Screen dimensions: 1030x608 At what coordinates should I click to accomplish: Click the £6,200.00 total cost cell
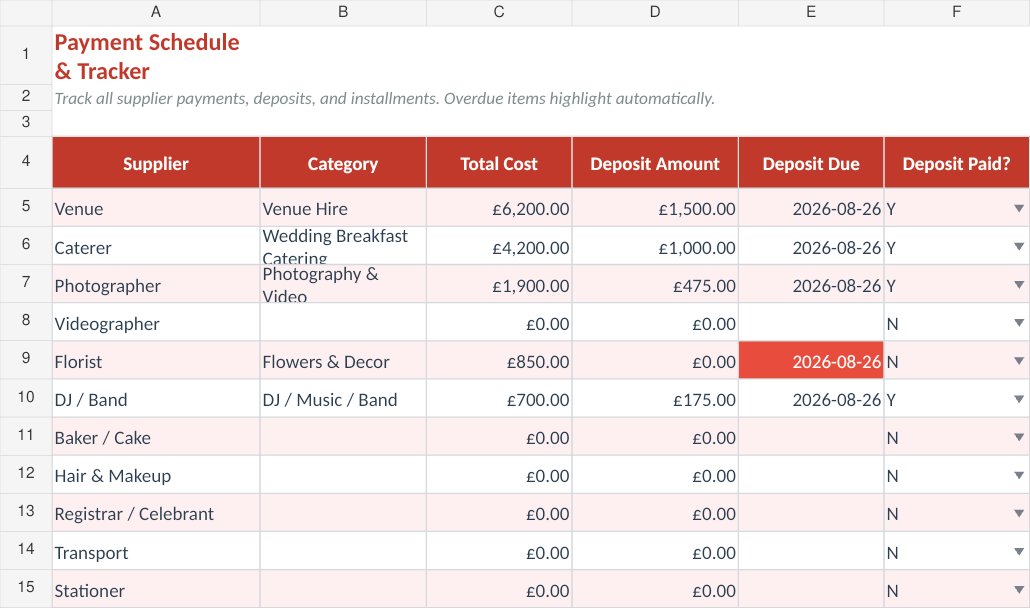click(x=499, y=208)
